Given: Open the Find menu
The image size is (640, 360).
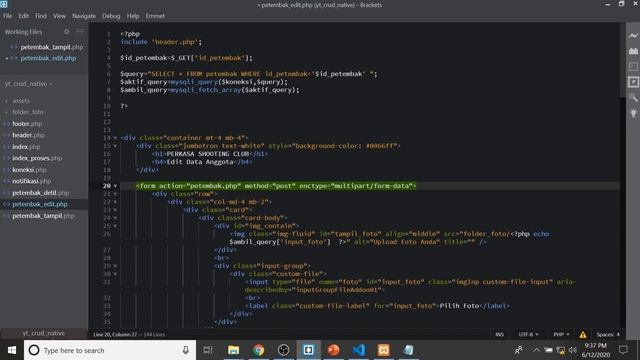Looking at the screenshot, I should 40,16.
